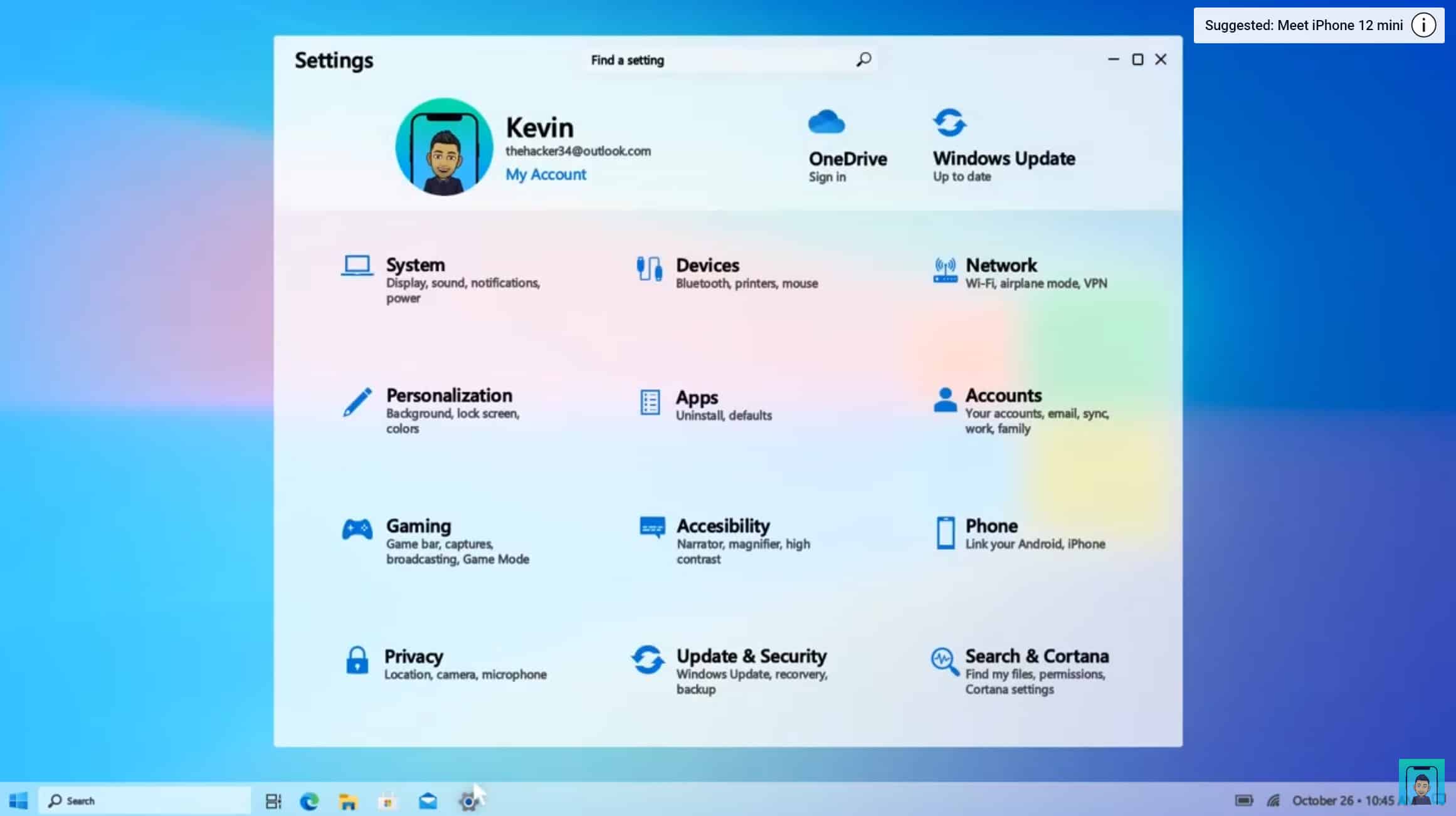
Task: Click 'Bluetooth, printers, mouse' description
Action: click(746, 283)
